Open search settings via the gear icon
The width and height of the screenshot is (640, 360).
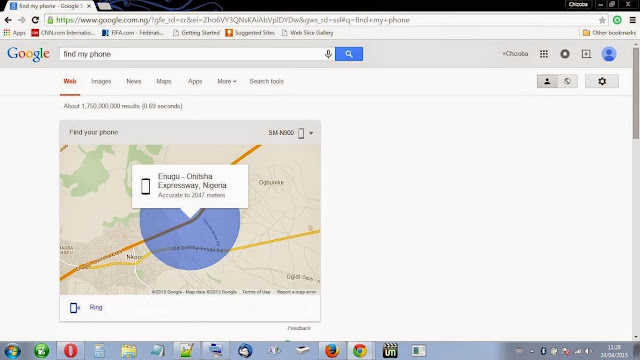click(x=602, y=81)
